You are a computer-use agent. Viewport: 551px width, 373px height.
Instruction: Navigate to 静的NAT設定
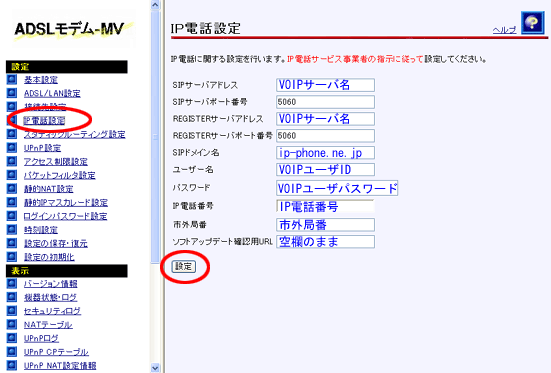[48, 189]
